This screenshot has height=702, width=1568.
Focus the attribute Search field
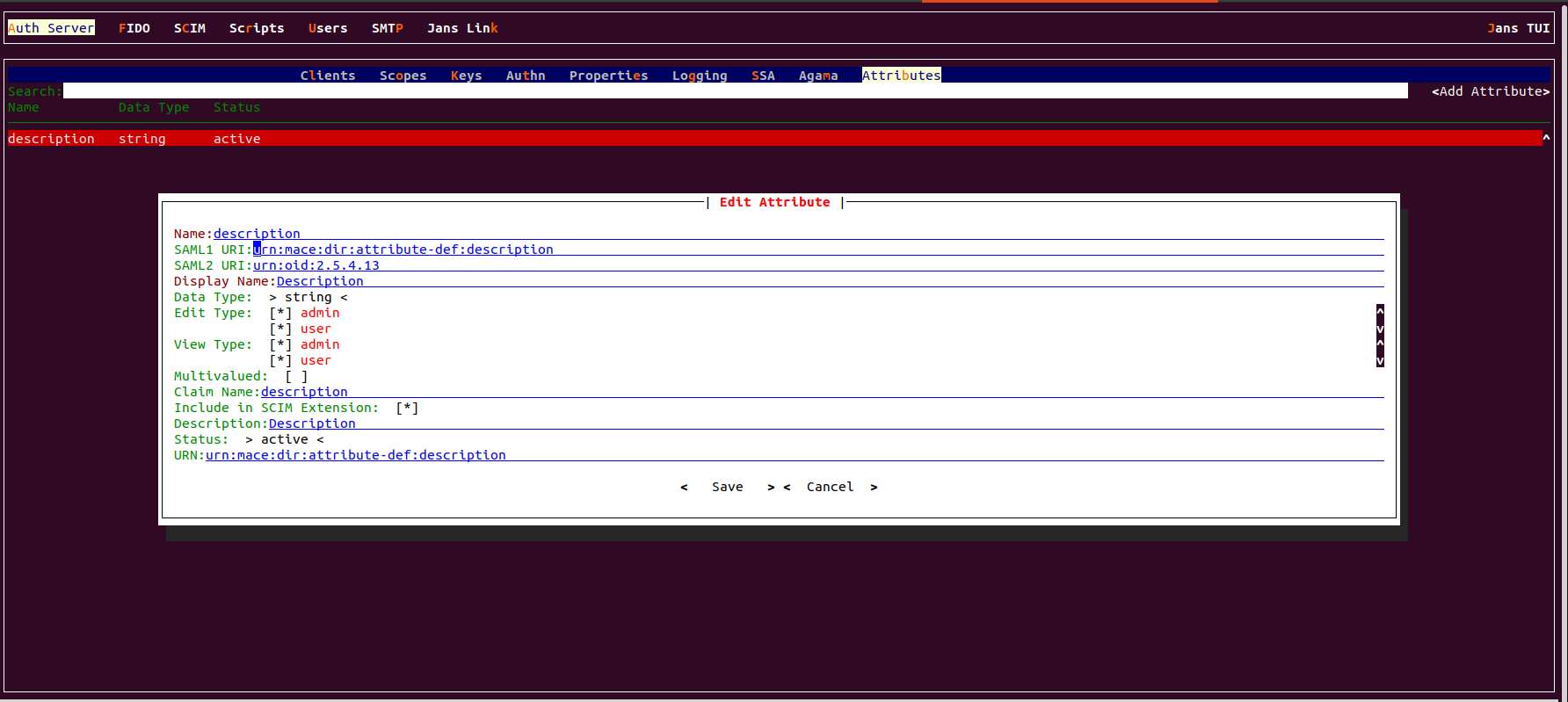(735, 91)
